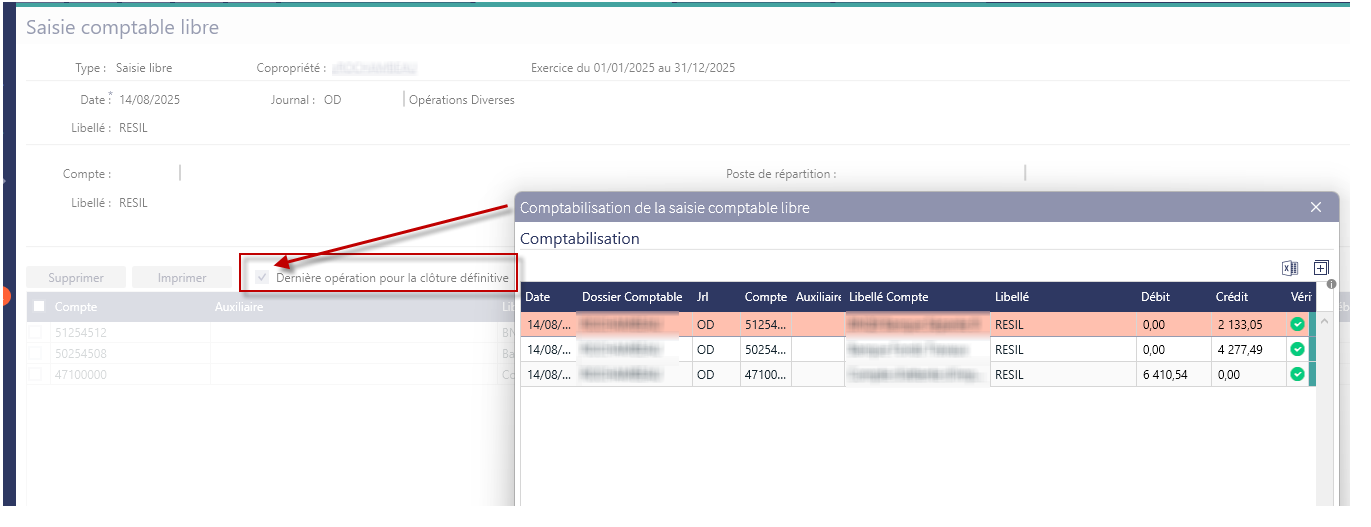This screenshot has width=1371, height=527.
Task: Check the box for account 47100000
Action: [36, 374]
